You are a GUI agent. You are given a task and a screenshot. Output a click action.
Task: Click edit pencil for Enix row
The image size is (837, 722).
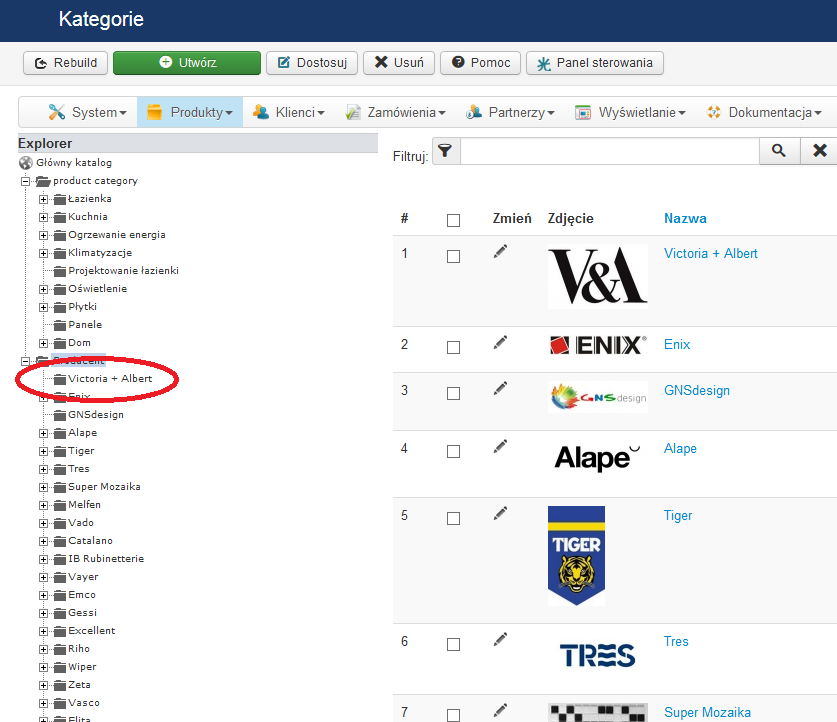(500, 342)
